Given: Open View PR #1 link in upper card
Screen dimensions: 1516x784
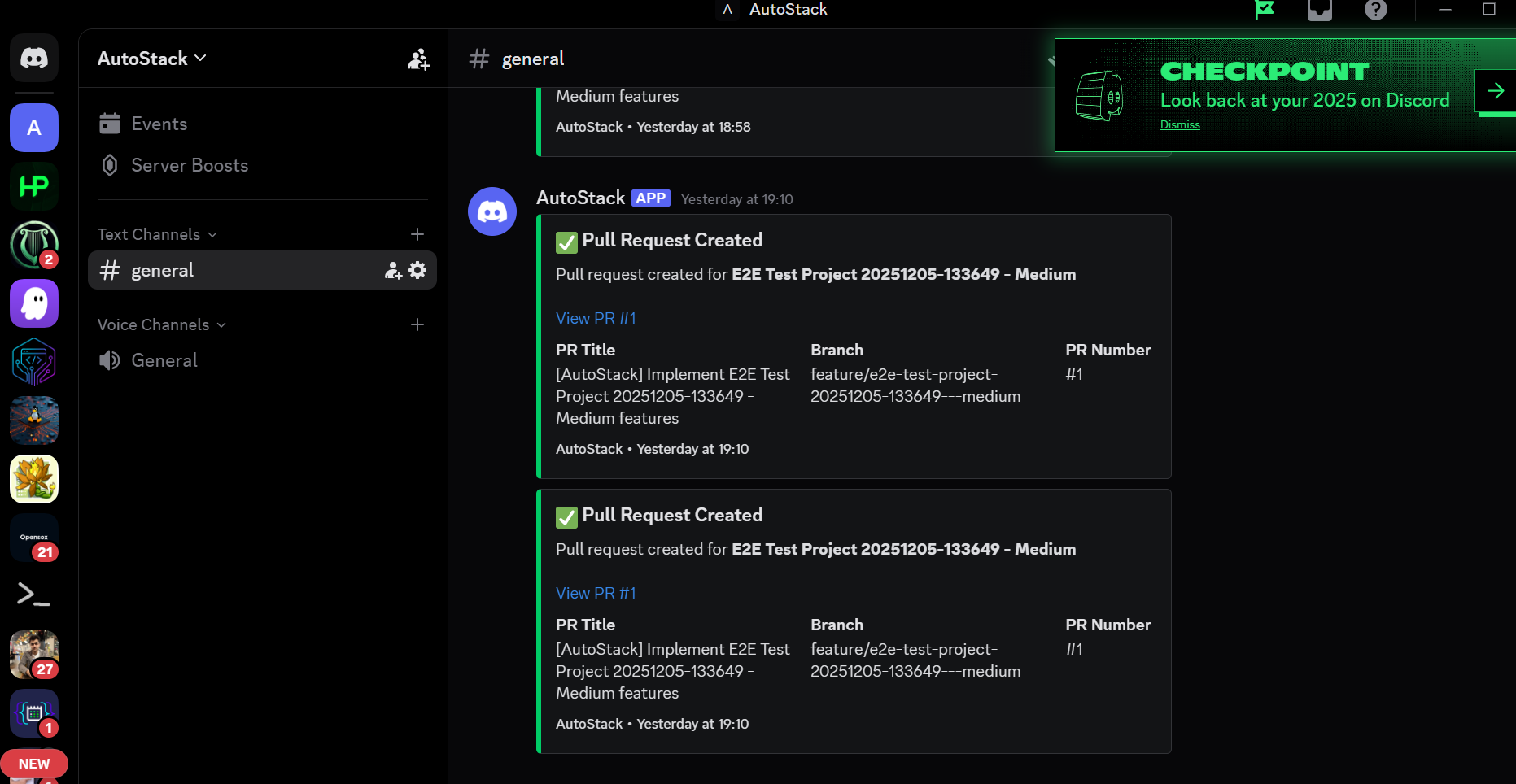Looking at the screenshot, I should (596, 318).
